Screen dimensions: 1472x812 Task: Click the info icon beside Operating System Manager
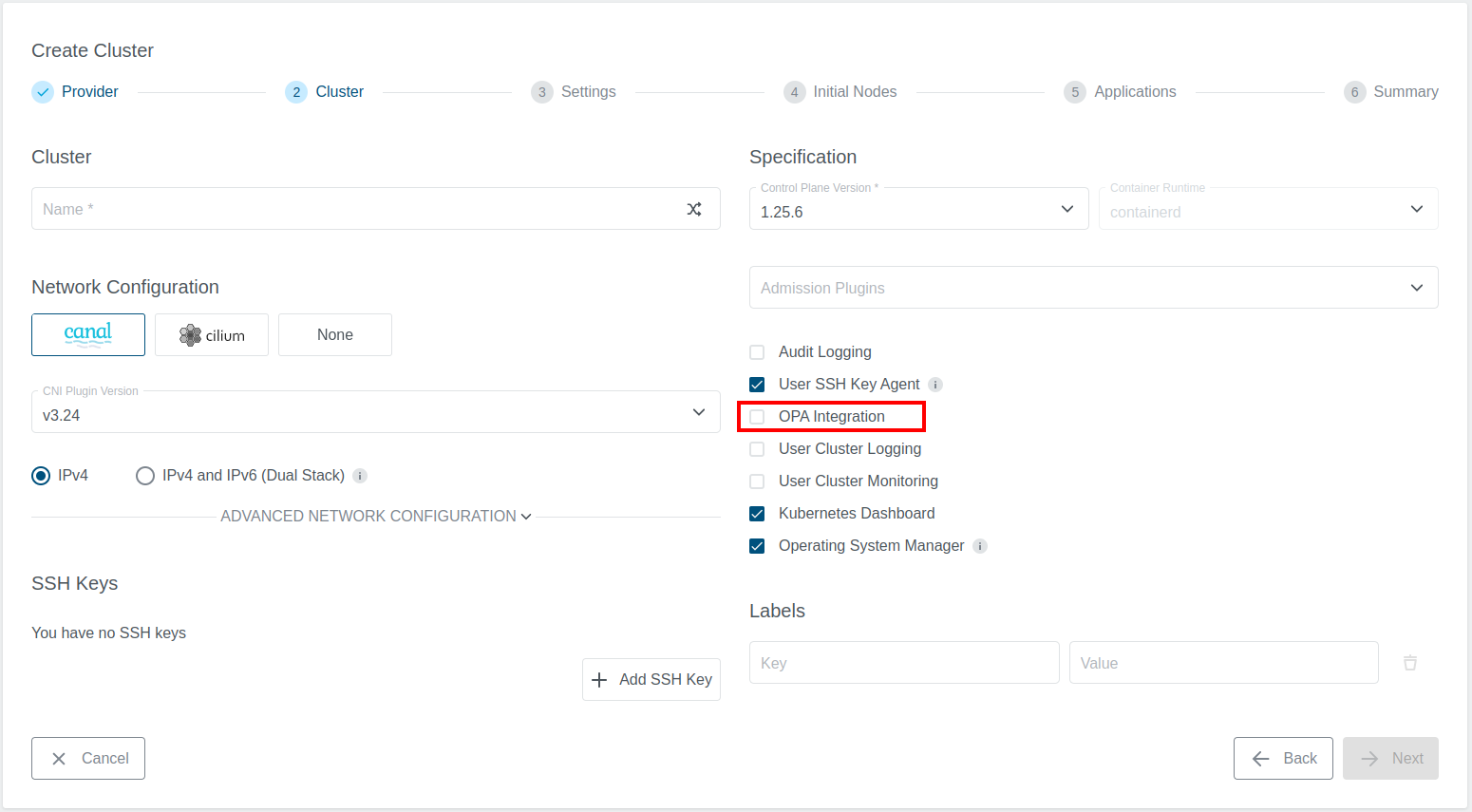[x=979, y=545]
